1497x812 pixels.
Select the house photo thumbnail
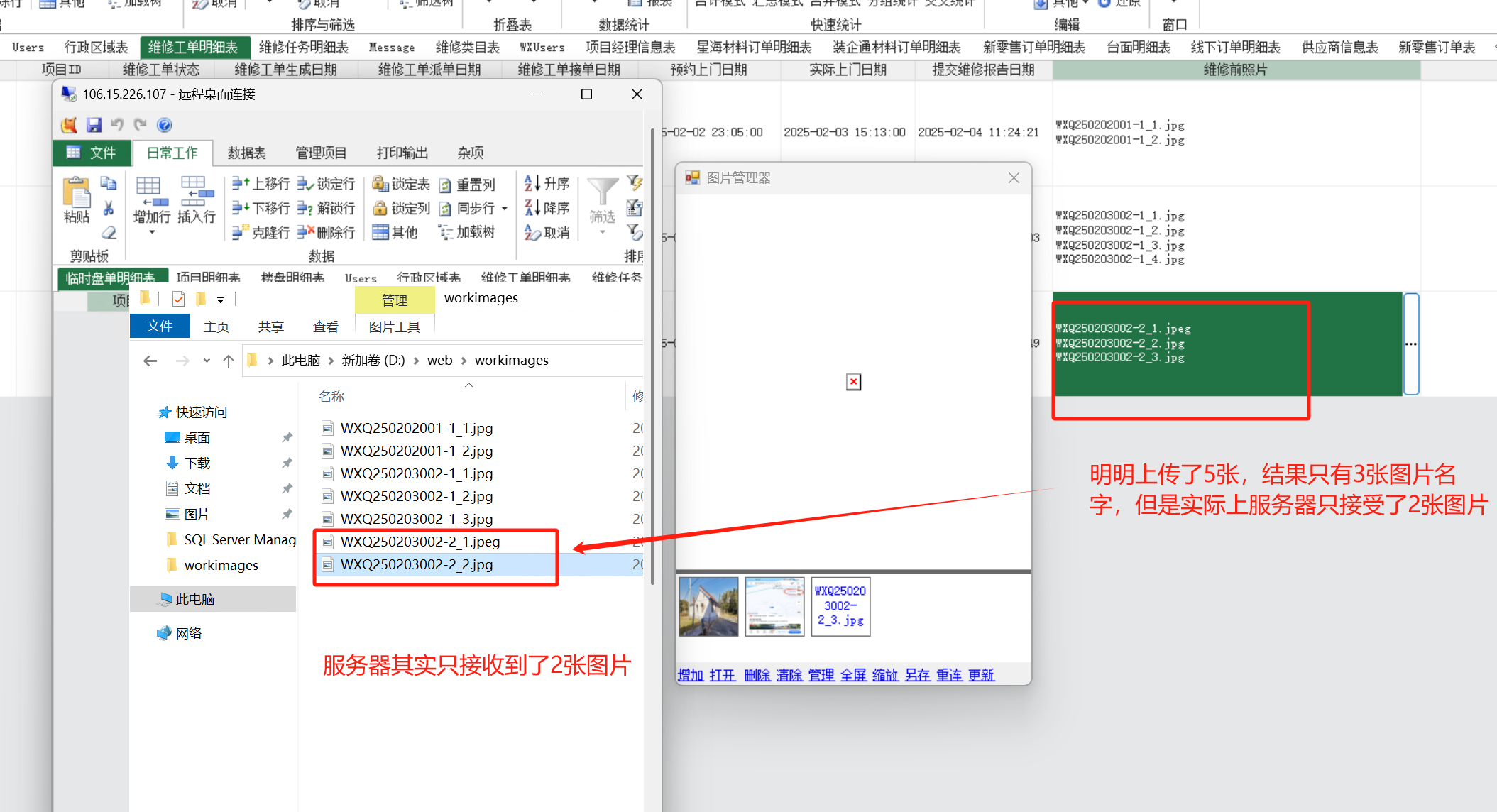click(x=708, y=606)
